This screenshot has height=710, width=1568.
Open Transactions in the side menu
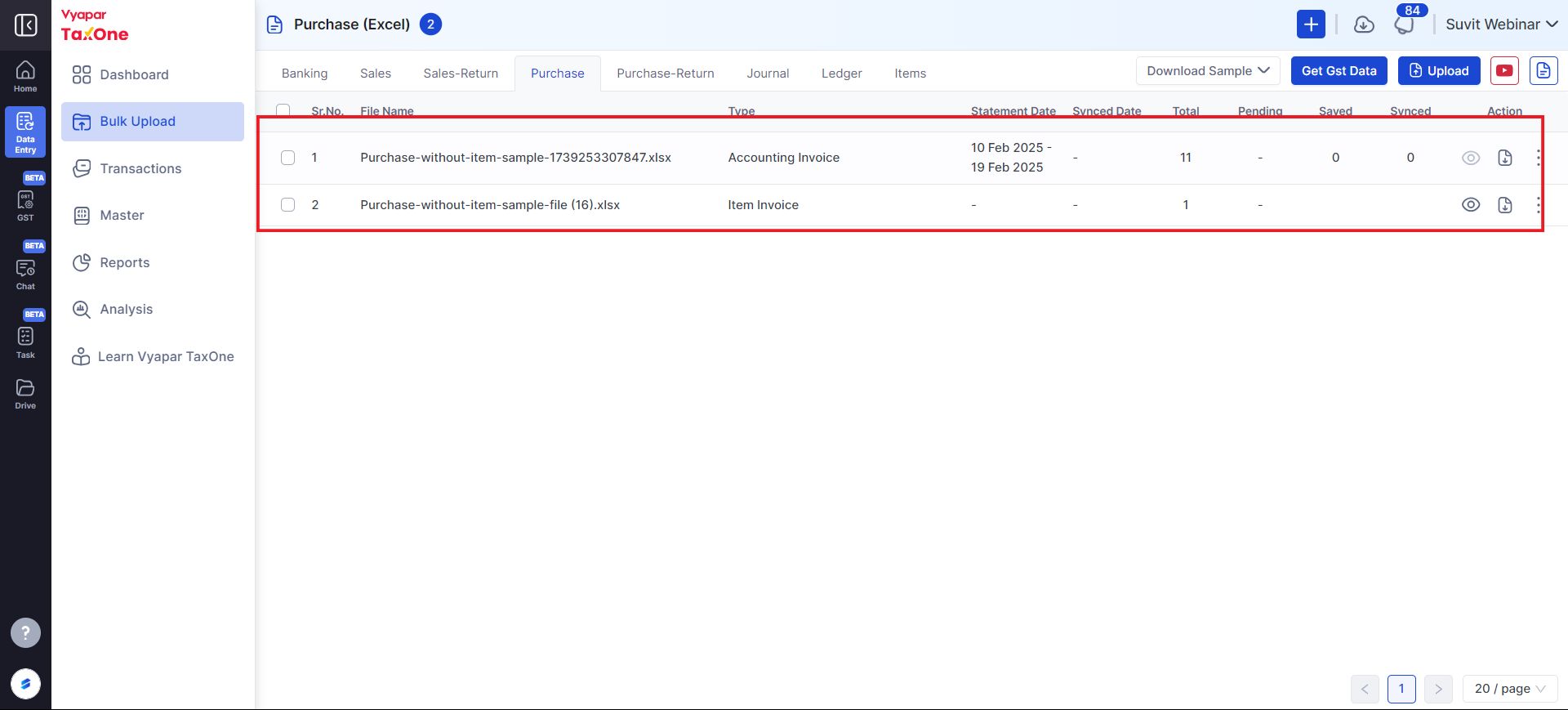pyautogui.click(x=153, y=168)
